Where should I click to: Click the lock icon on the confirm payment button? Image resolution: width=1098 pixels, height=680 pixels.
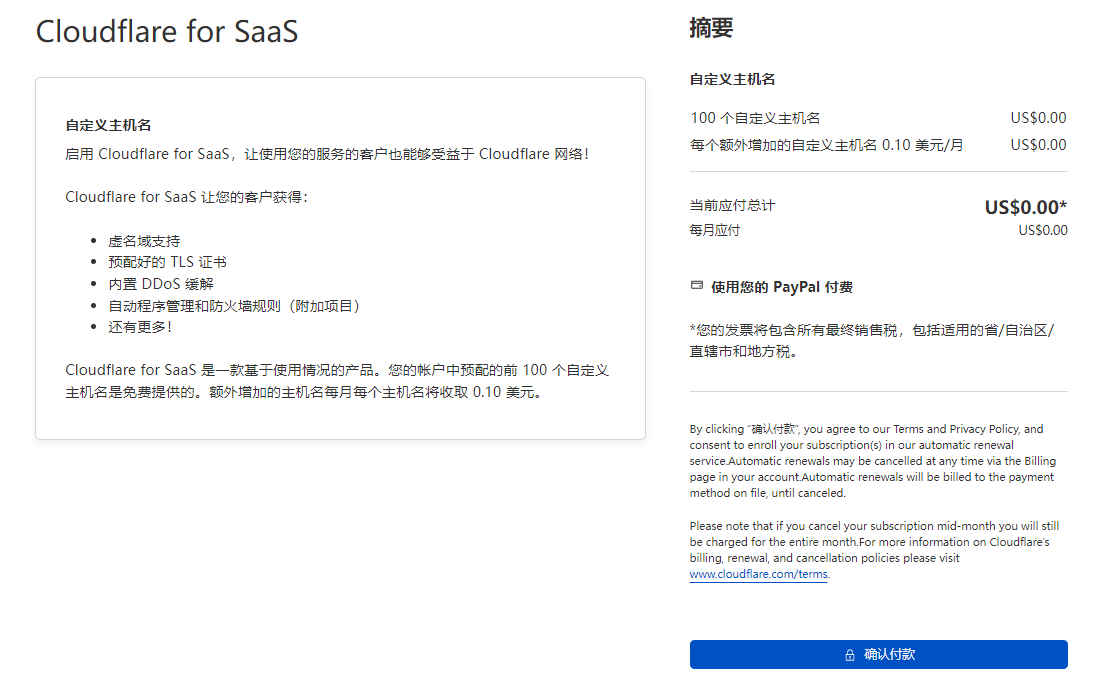pyautogui.click(x=850, y=655)
